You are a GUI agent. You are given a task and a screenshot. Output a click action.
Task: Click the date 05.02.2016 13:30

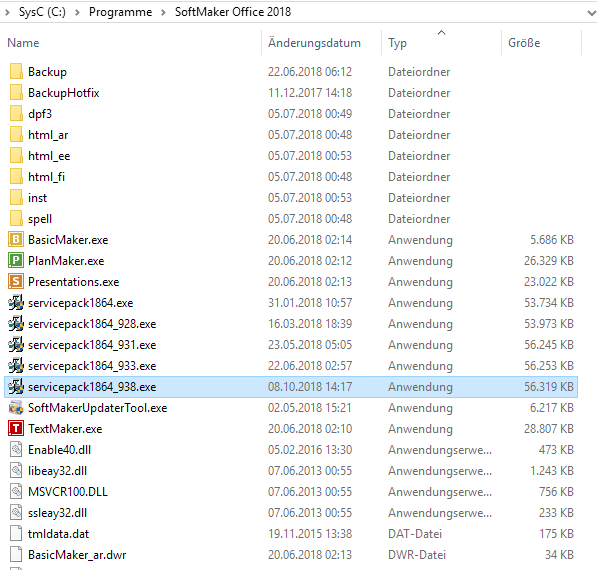[x=310, y=450]
